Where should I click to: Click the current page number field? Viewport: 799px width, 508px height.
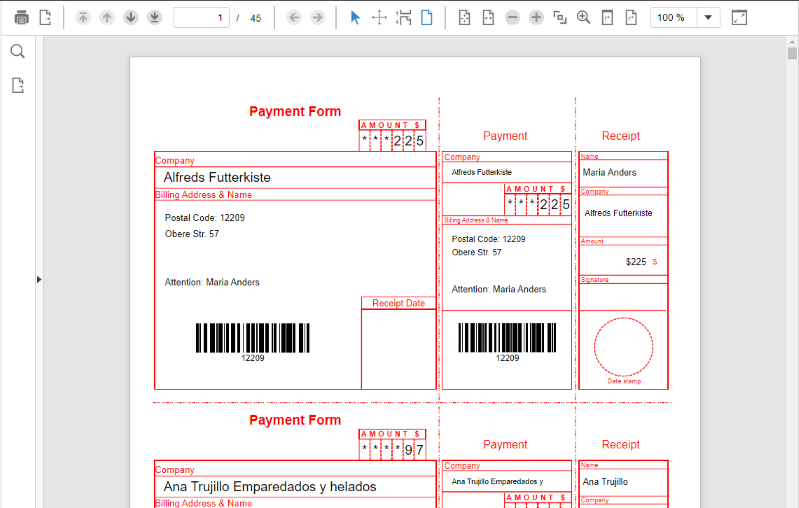point(201,18)
